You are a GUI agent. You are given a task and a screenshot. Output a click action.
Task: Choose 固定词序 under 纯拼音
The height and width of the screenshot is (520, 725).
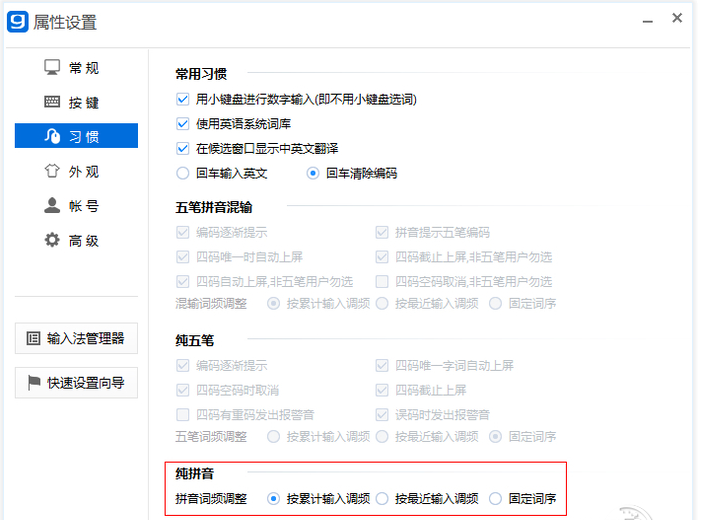tap(495, 499)
